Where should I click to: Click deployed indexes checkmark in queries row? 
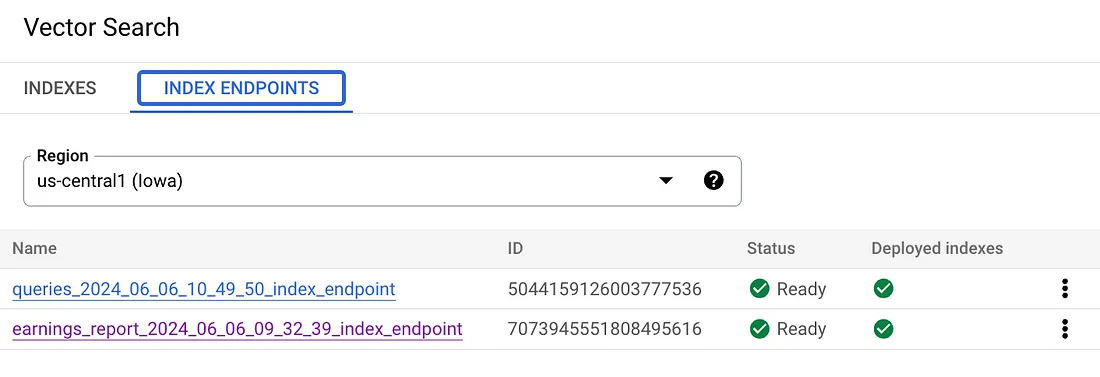883,289
